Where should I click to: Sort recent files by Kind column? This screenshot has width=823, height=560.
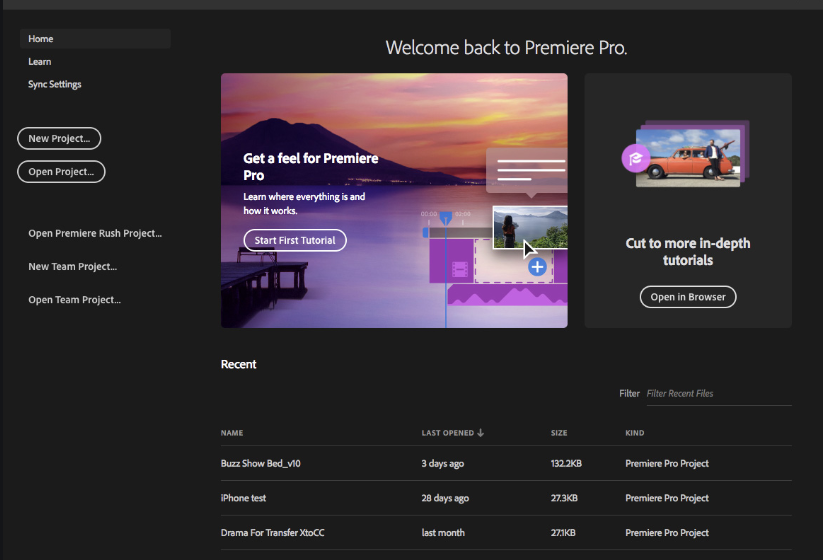635,433
